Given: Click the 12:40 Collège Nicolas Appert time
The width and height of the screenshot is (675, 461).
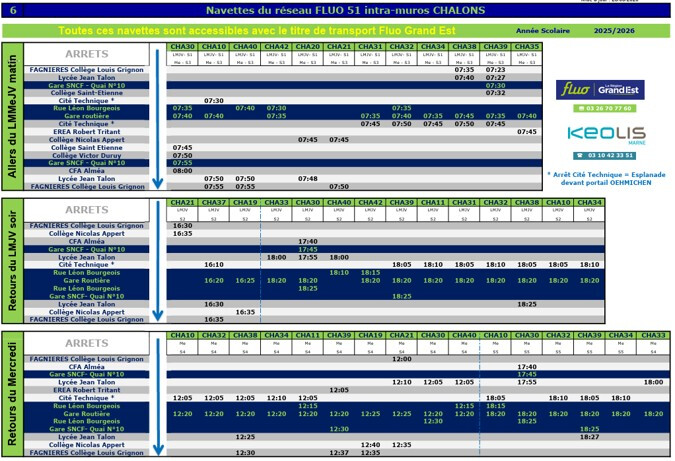Looking at the screenshot, I should (370, 445).
